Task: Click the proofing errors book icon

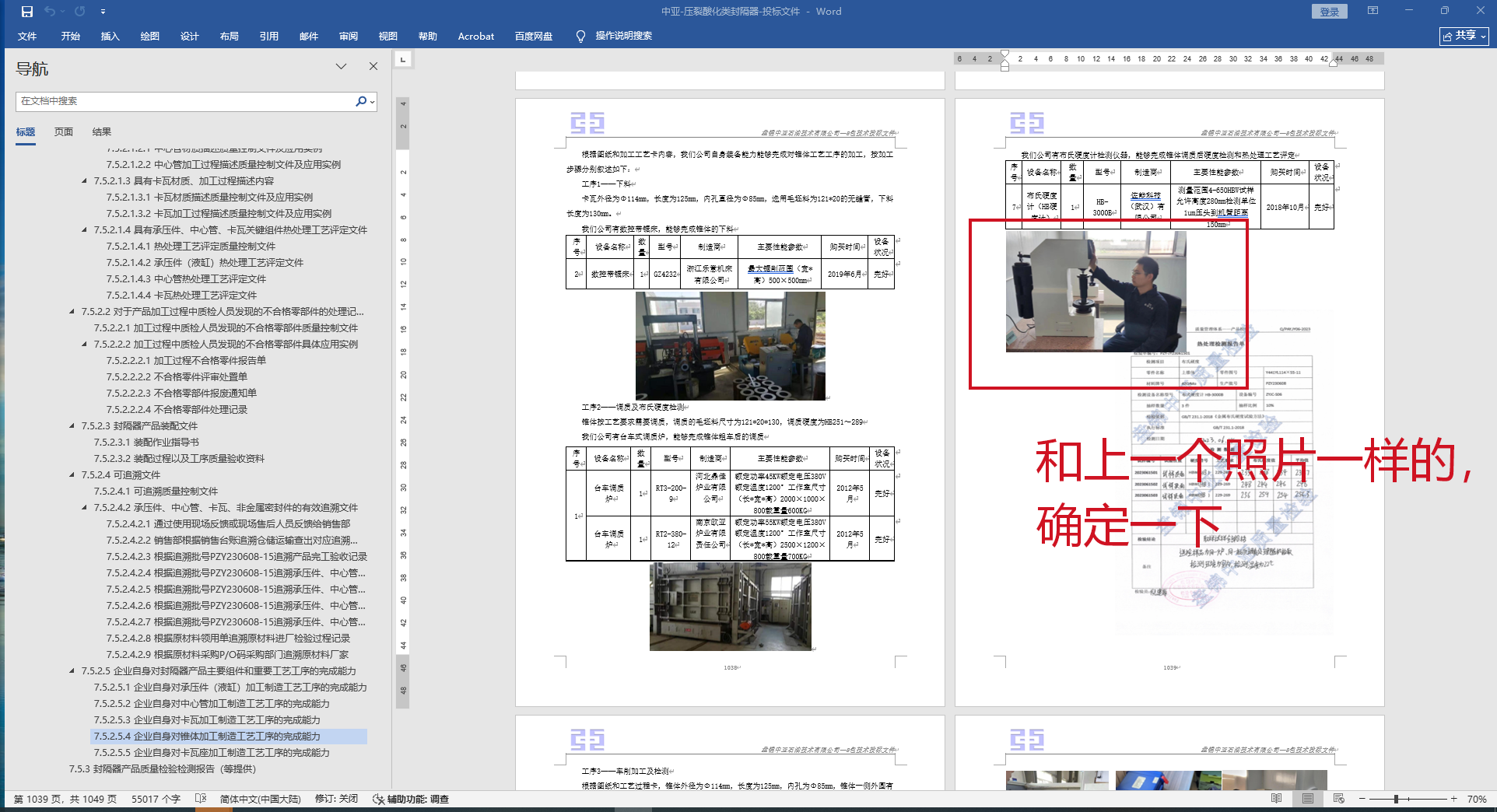Action: coord(201,799)
